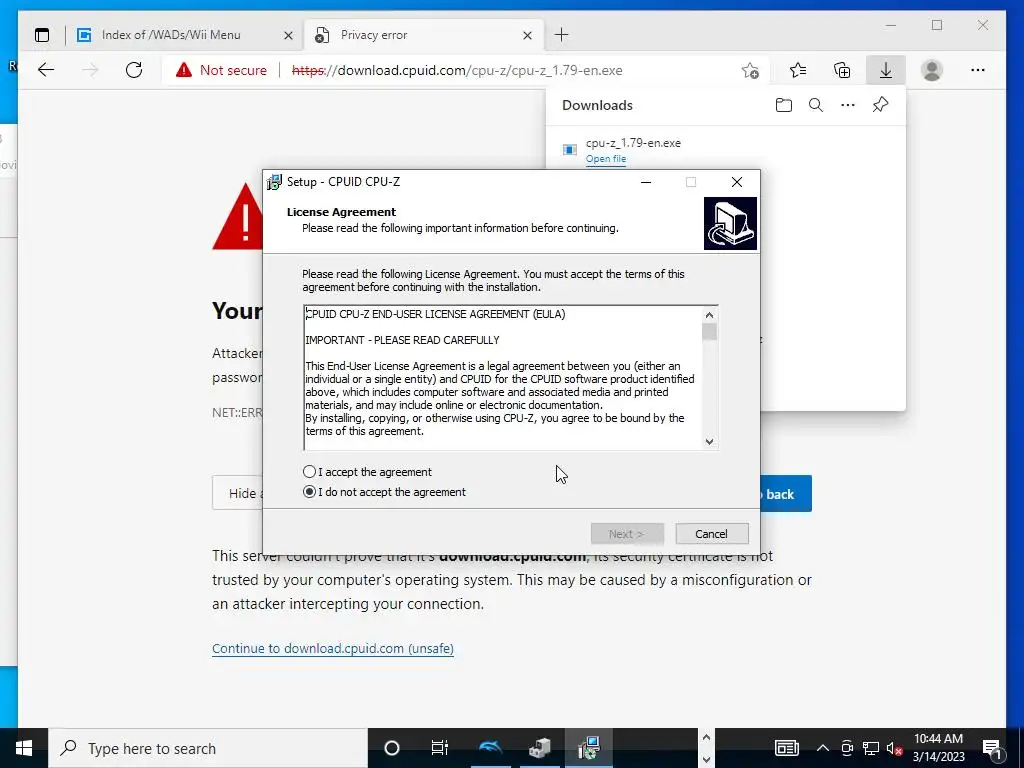Click the disabled 'Next >' button in Setup
Image resolution: width=1024 pixels, height=768 pixels.
(x=627, y=534)
